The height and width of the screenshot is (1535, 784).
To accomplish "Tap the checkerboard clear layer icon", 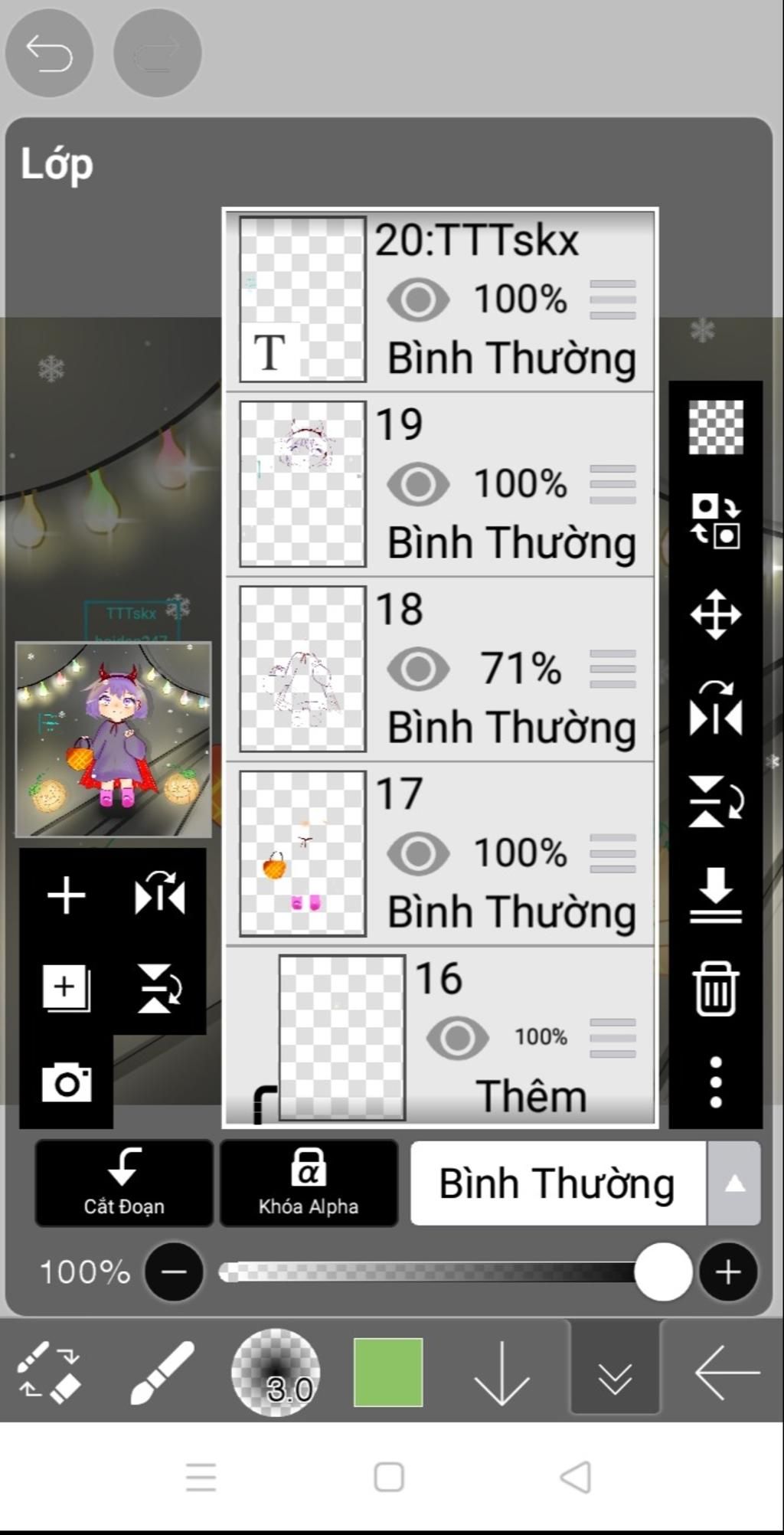I will click(716, 427).
